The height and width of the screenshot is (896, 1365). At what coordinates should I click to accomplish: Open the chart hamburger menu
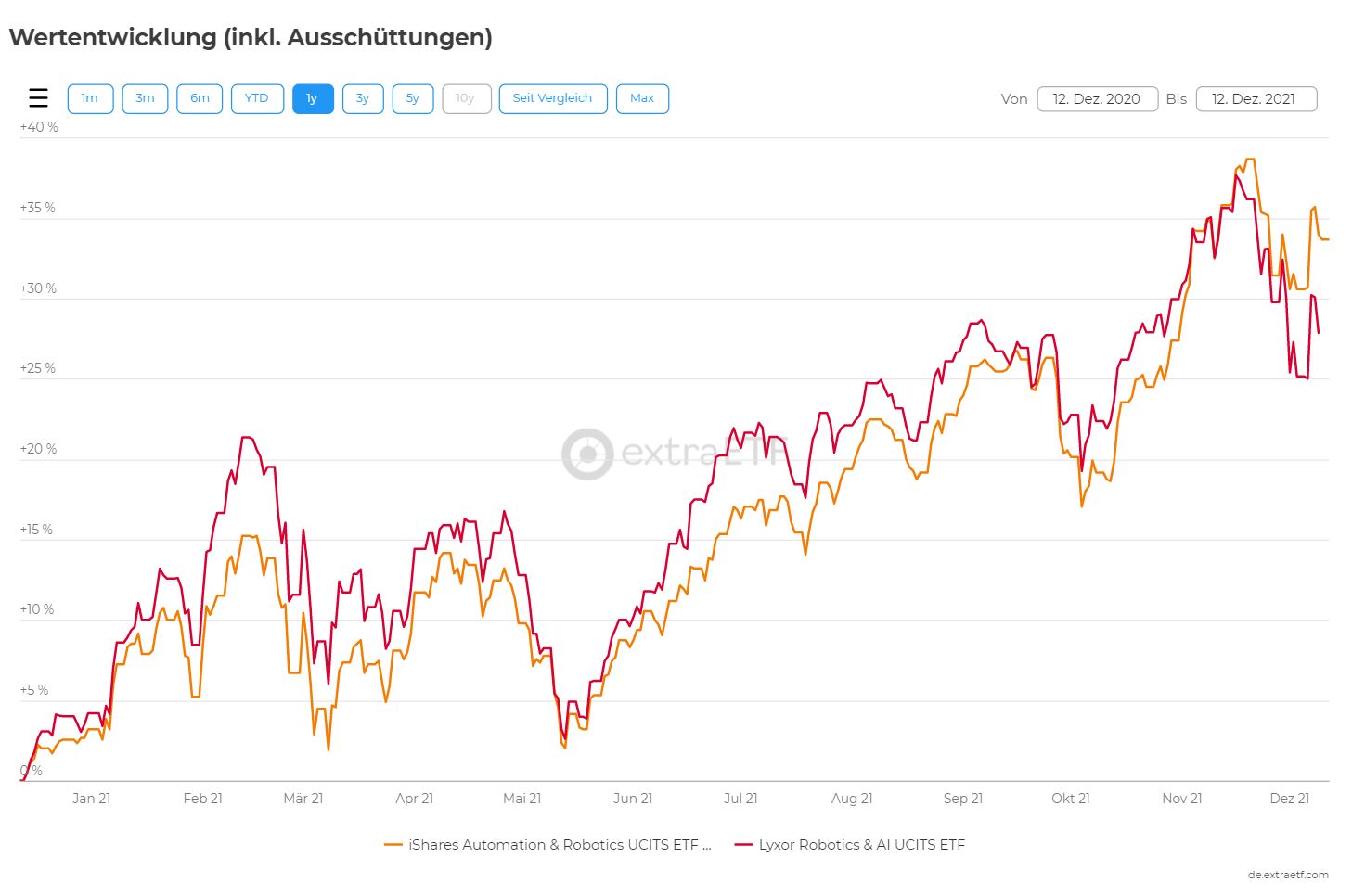[38, 98]
